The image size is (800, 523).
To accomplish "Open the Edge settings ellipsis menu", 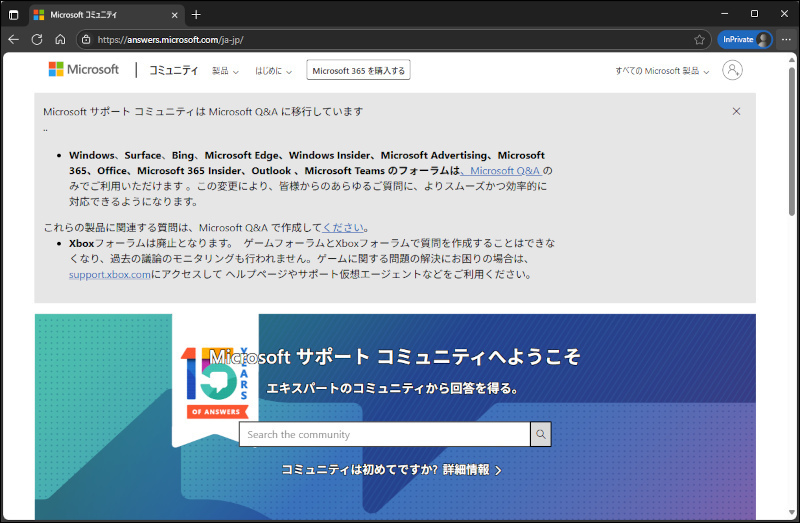I will (786, 40).
